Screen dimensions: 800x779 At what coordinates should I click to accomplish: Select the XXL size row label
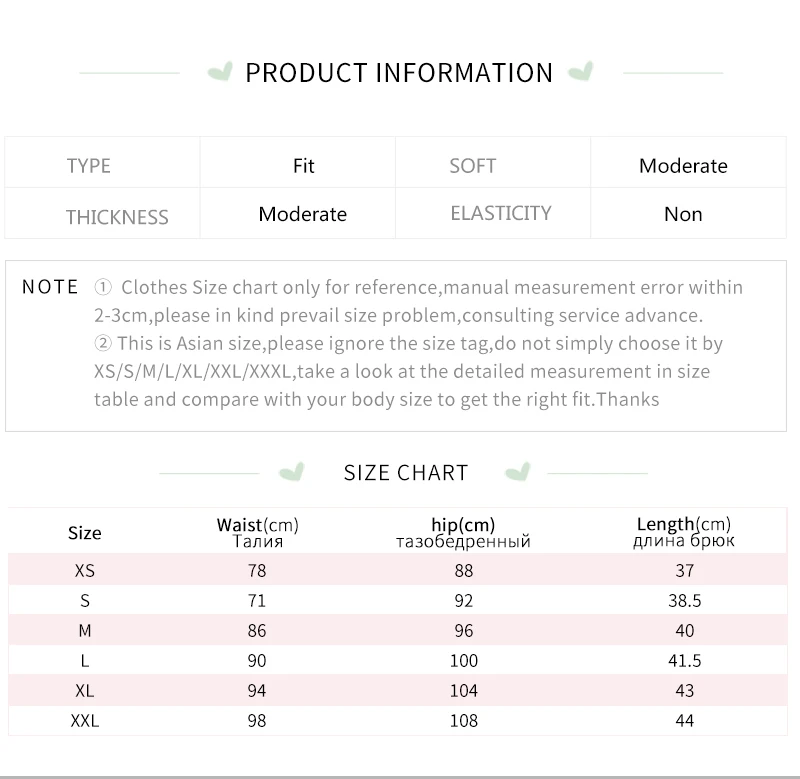[85, 720]
